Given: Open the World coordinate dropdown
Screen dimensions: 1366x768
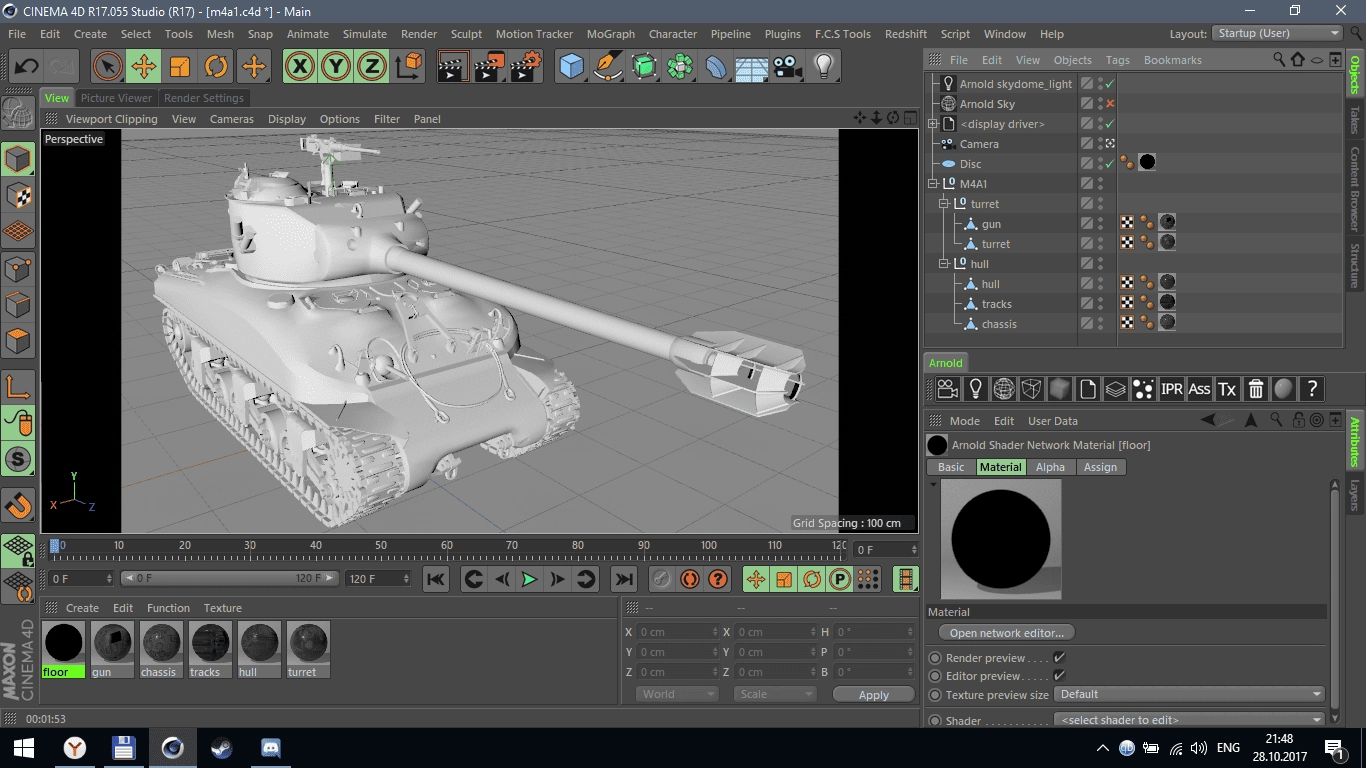Looking at the screenshot, I should [x=677, y=694].
